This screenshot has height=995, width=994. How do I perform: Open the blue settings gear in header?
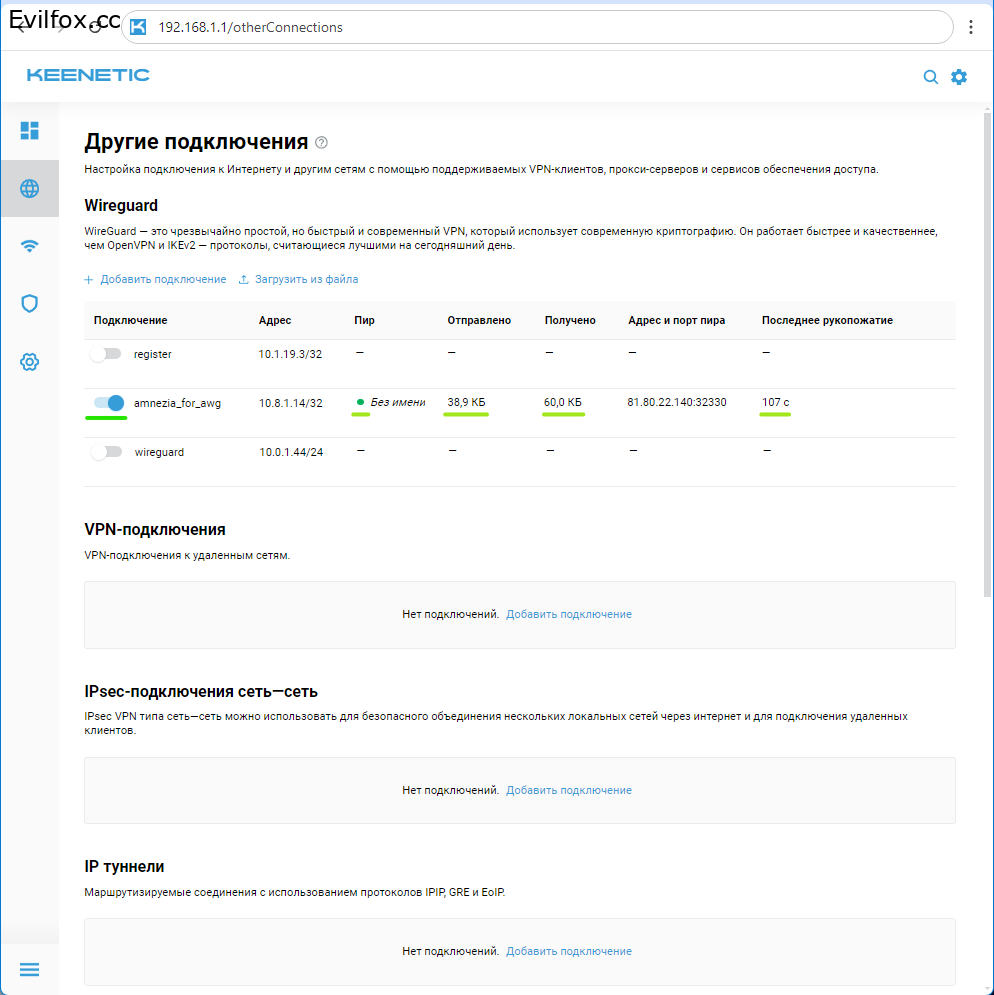[x=959, y=77]
